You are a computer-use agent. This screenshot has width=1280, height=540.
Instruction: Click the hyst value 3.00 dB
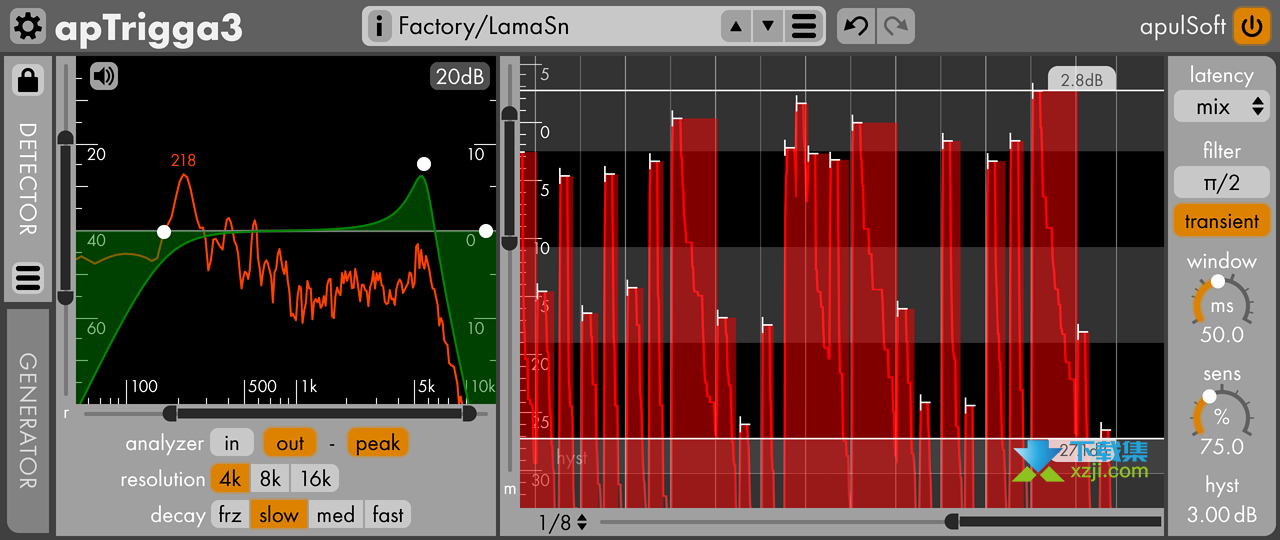pyautogui.click(x=1222, y=515)
